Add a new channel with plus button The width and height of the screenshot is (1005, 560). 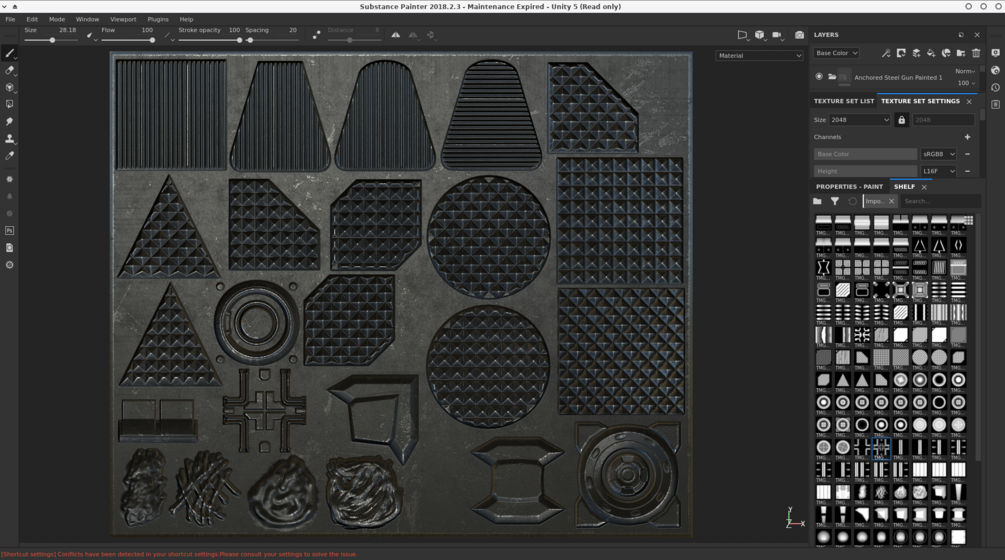click(x=967, y=137)
